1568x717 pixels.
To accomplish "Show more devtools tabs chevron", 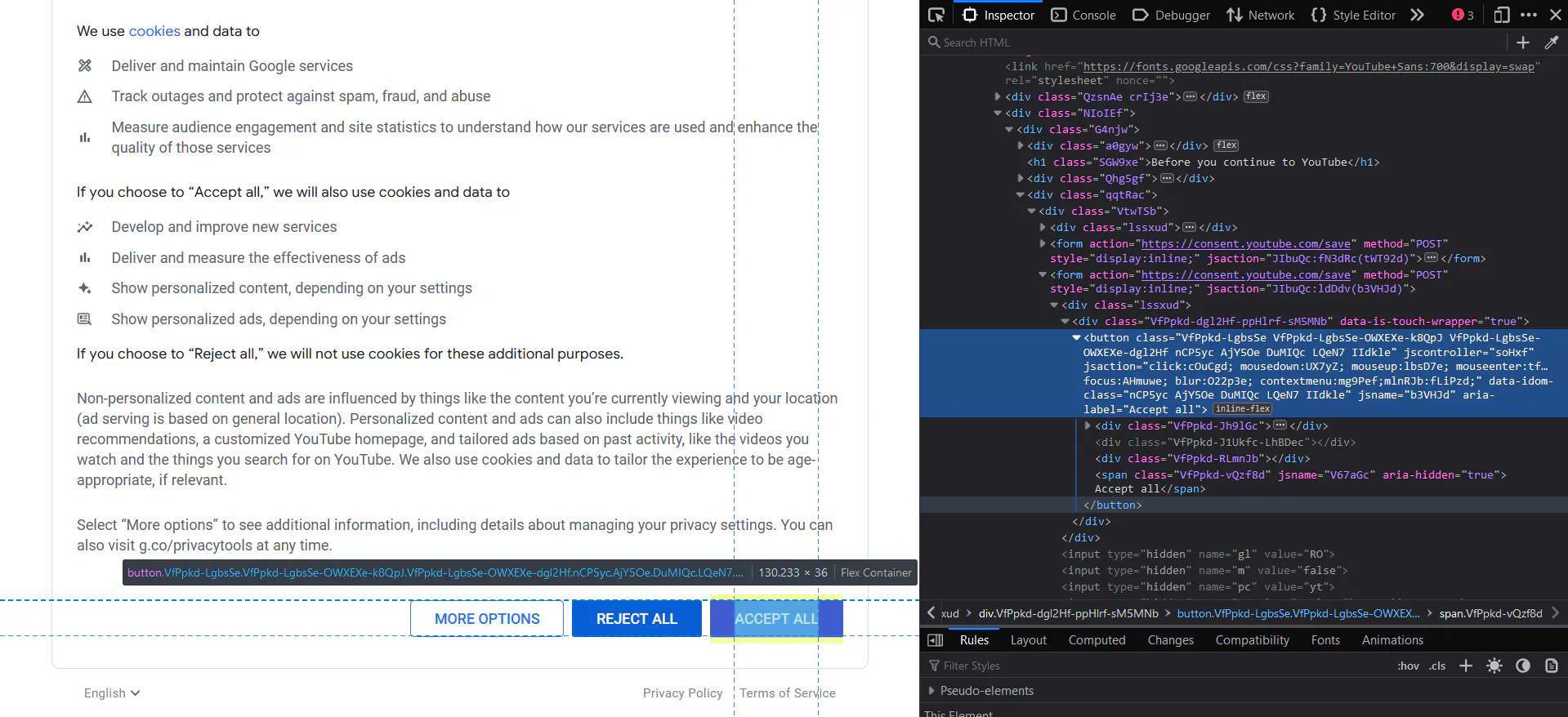I will click(1417, 15).
